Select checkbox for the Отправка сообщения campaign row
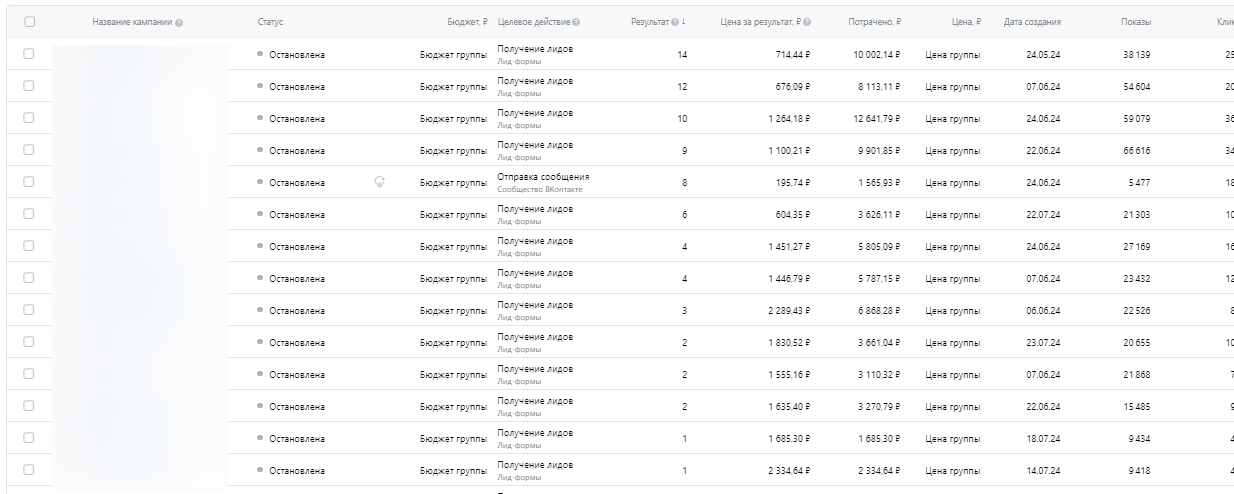Viewport: 1234px width, 494px height. coord(29,182)
